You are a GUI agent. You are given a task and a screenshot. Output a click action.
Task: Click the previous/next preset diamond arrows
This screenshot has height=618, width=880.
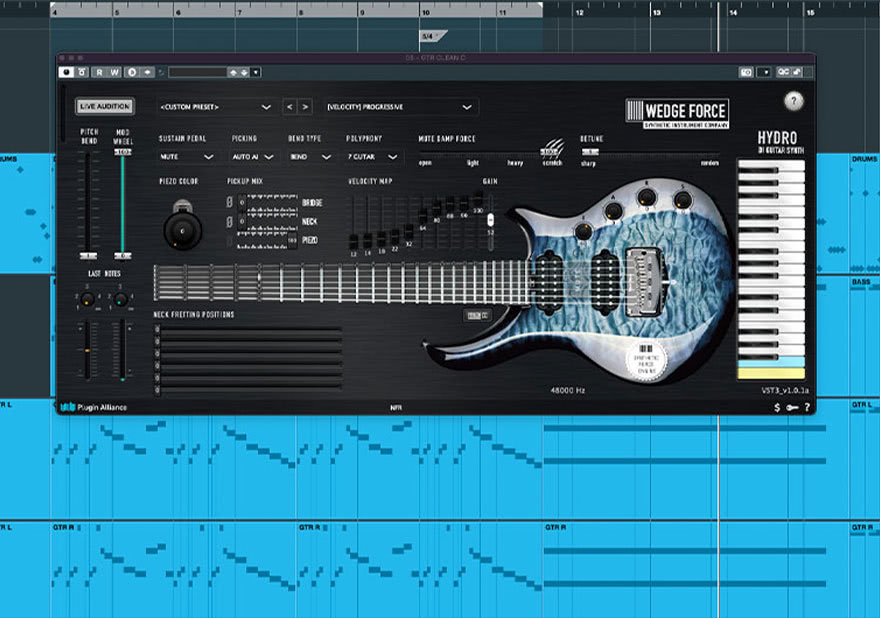coord(239,72)
